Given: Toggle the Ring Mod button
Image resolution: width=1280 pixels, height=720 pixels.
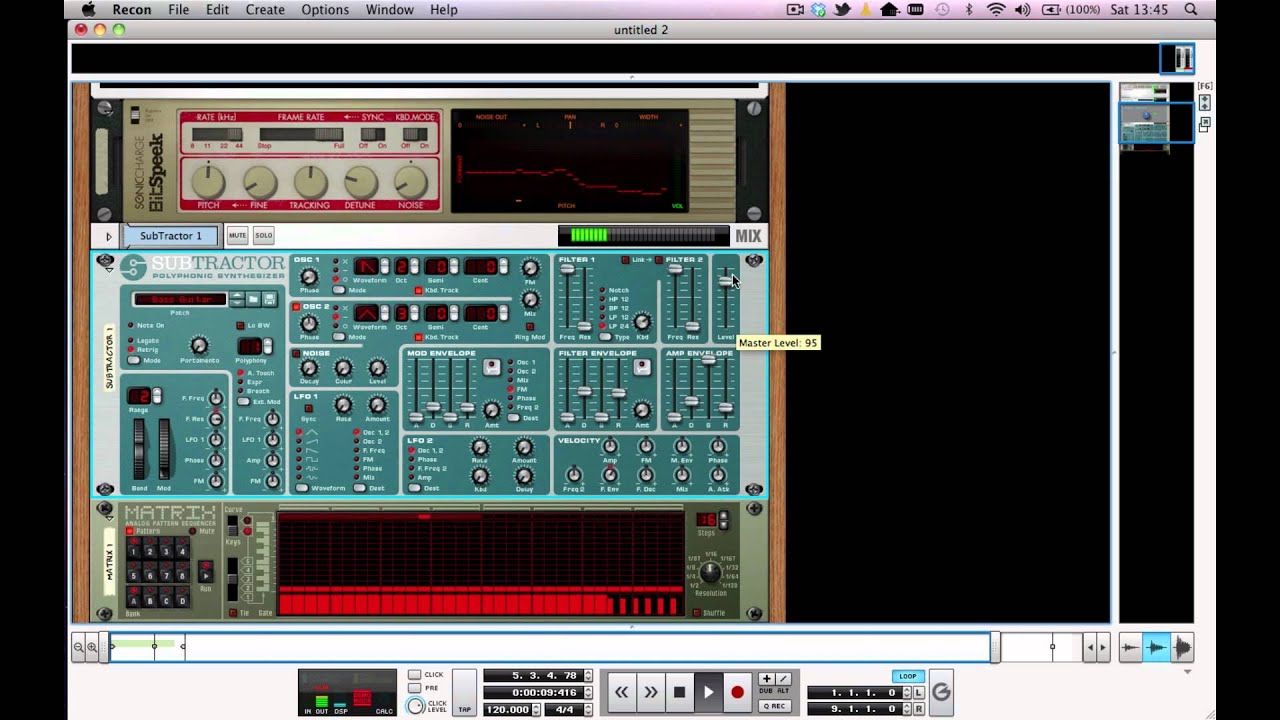Looking at the screenshot, I should tap(530, 325).
